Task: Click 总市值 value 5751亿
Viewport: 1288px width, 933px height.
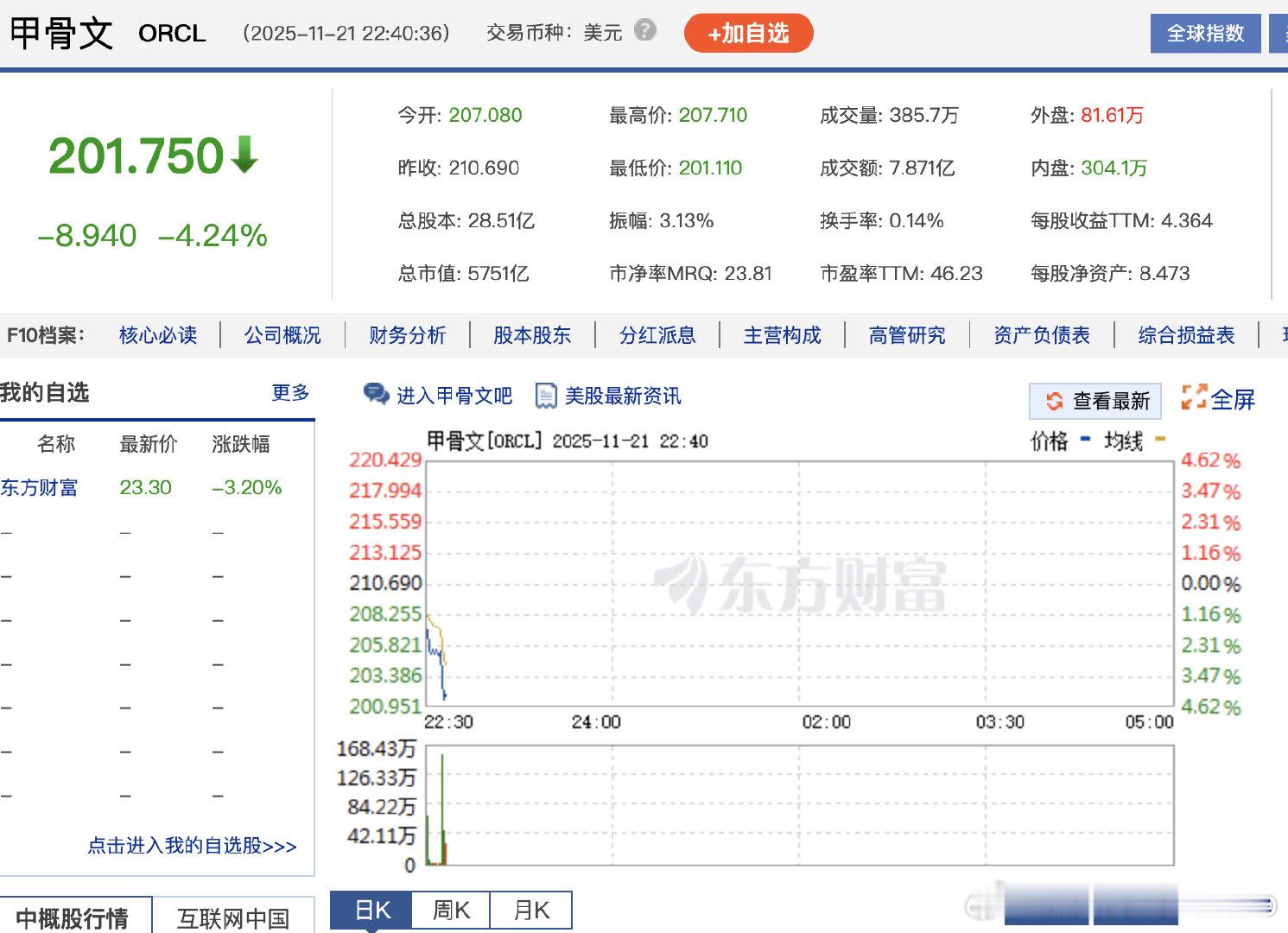Action: (x=498, y=274)
